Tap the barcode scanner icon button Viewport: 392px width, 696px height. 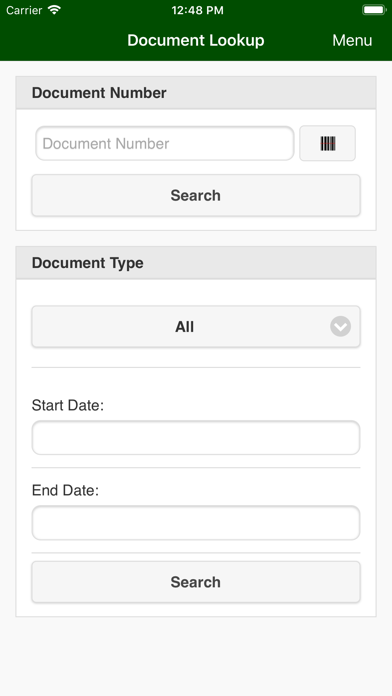(328, 143)
